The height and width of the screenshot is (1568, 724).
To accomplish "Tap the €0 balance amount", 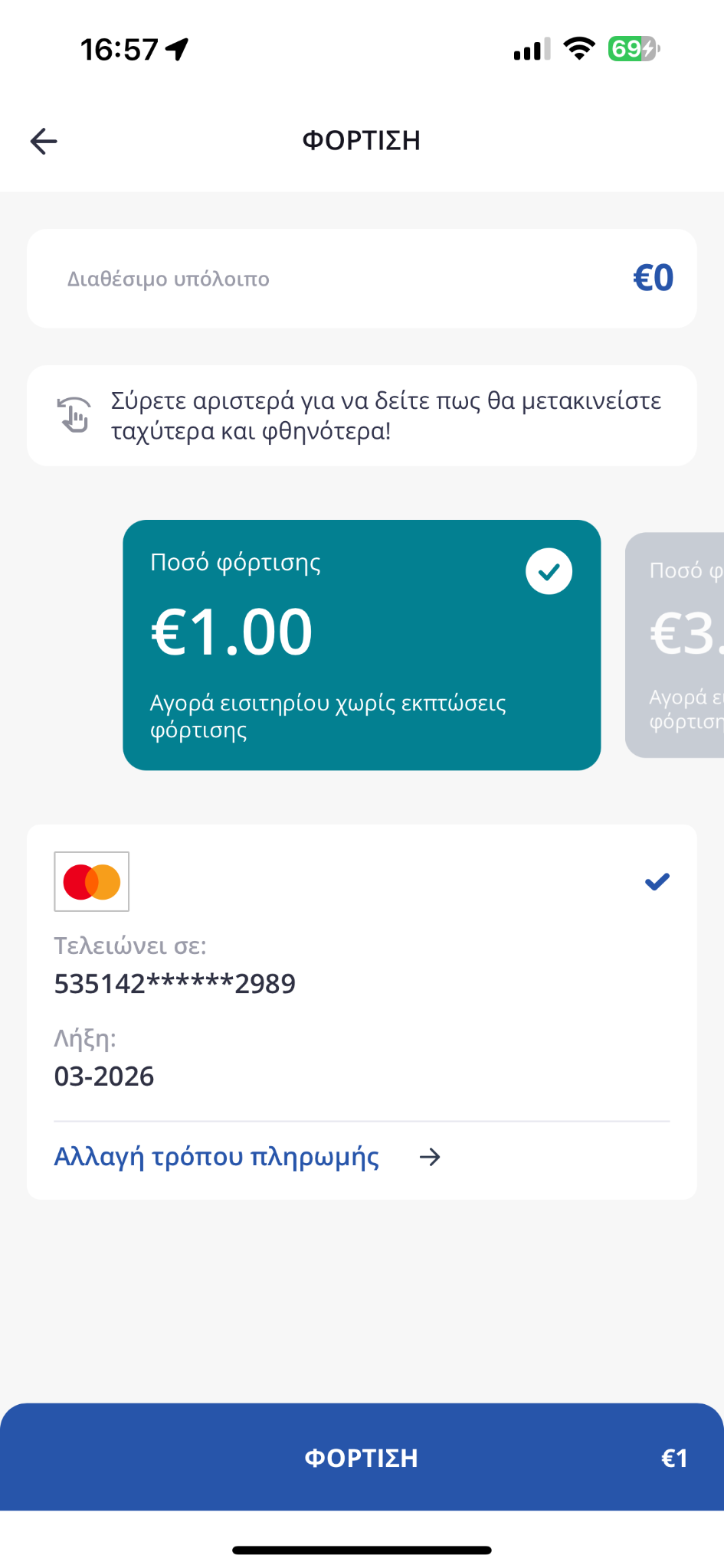I will pyautogui.click(x=653, y=278).
